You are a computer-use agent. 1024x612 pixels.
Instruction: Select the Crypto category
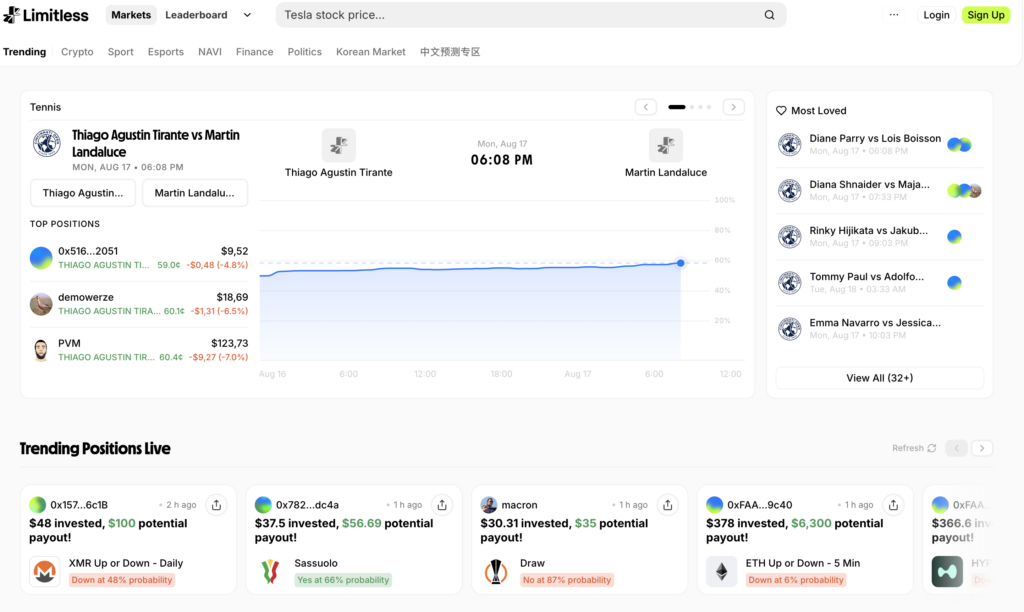(77, 52)
